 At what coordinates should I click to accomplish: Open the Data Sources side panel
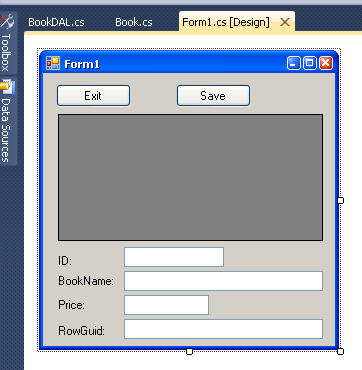[8, 121]
